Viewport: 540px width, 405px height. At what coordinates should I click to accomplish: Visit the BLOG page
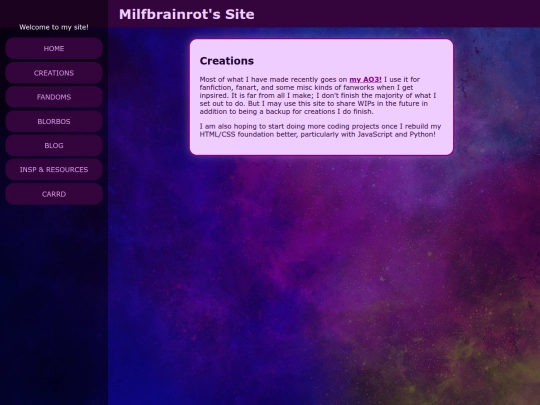click(54, 146)
